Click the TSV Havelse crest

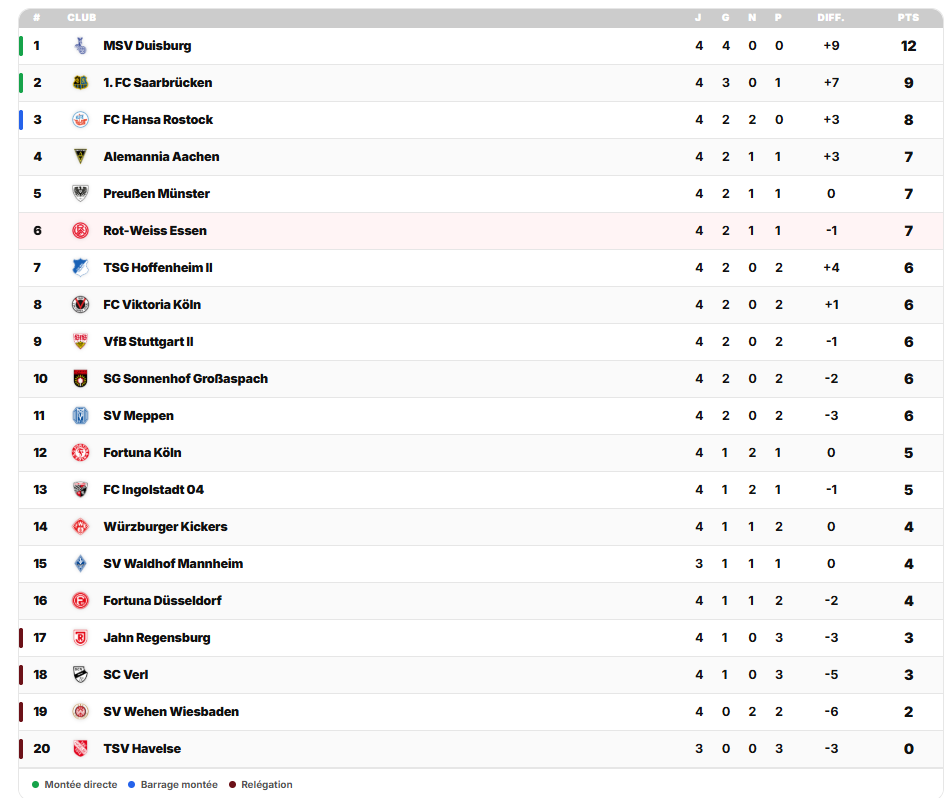coord(80,748)
